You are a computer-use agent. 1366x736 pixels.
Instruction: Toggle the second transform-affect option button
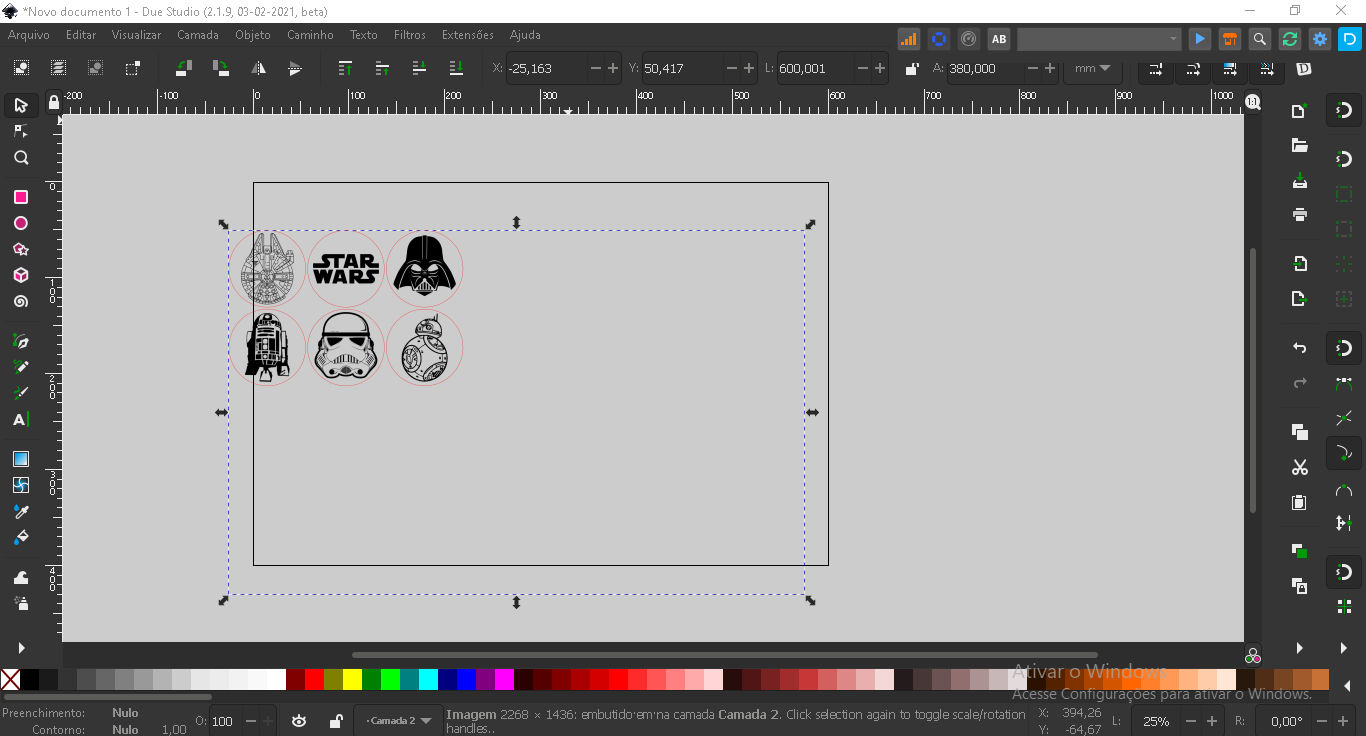click(1193, 68)
